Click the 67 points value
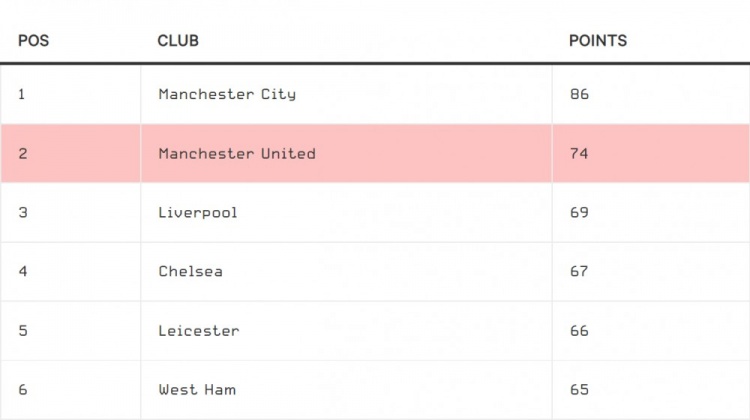Viewport: 750px width, 420px height. 579,272
